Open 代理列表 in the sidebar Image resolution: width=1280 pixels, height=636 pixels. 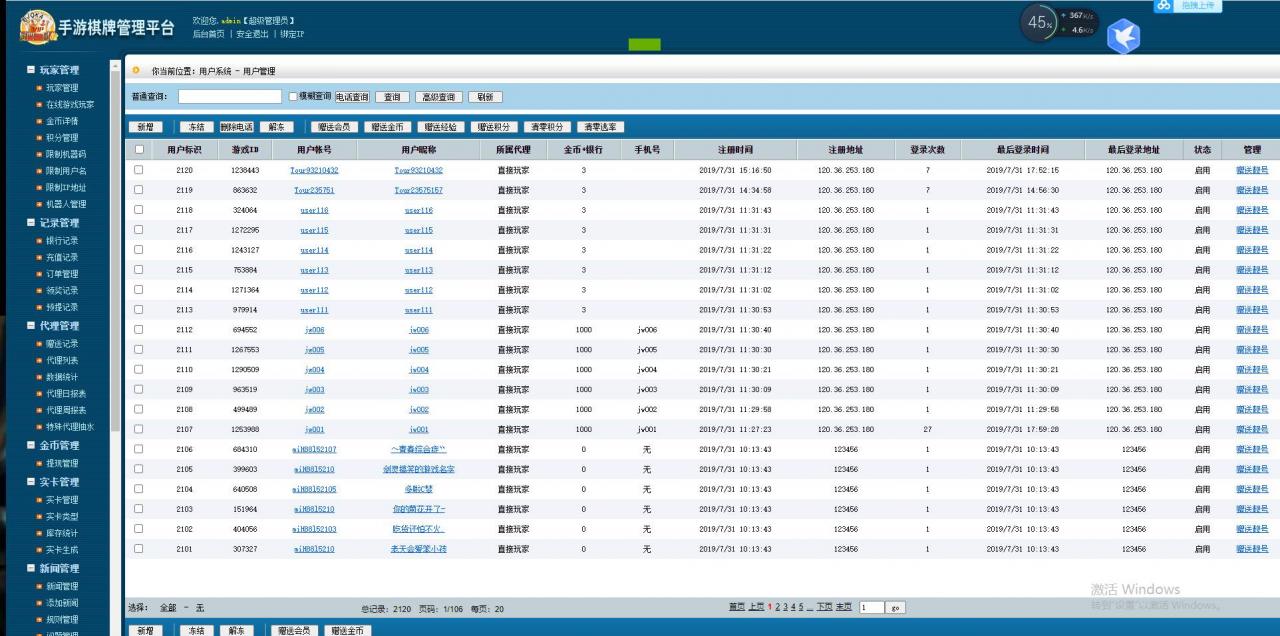point(62,361)
